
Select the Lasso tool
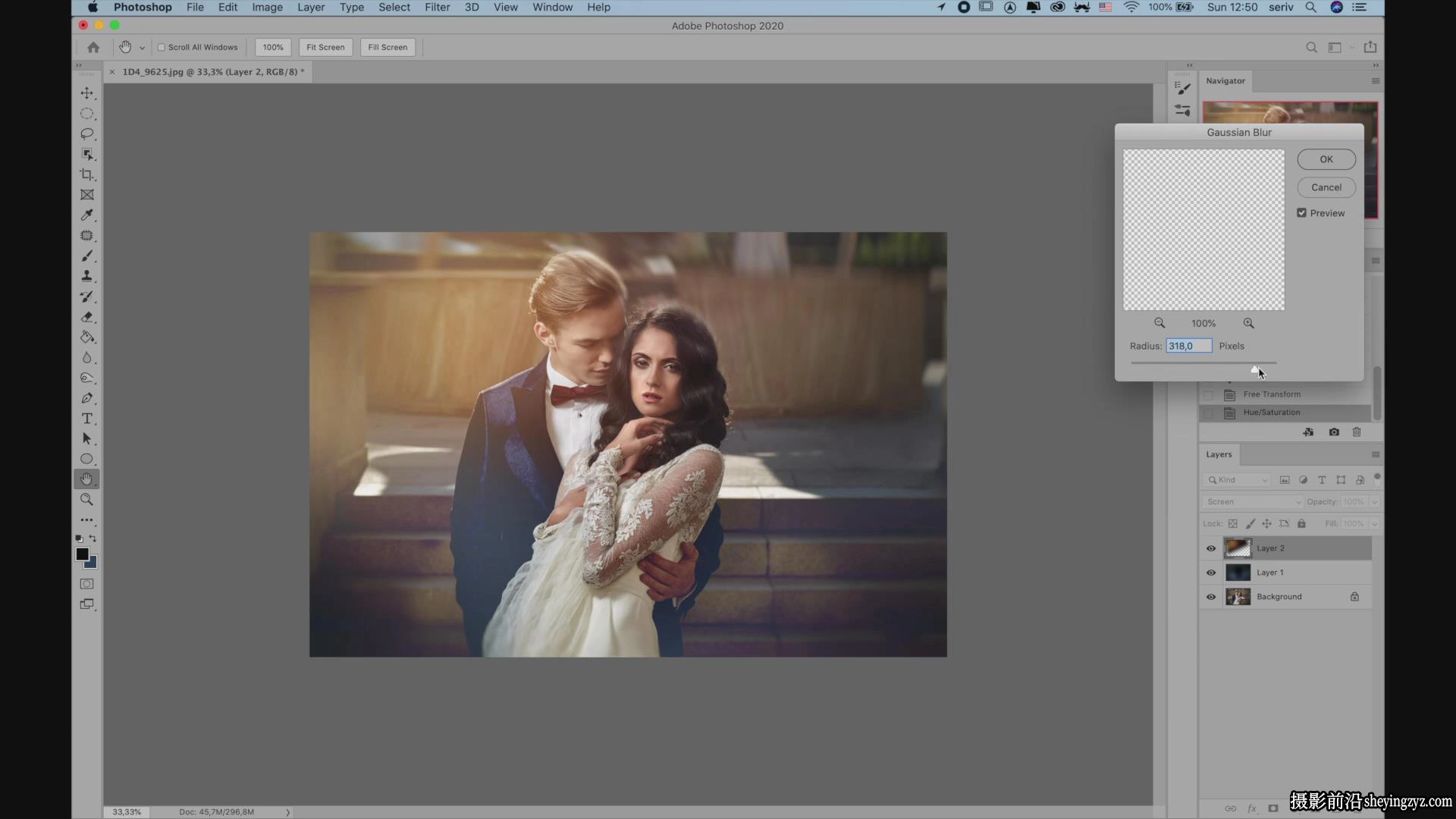tap(87, 134)
